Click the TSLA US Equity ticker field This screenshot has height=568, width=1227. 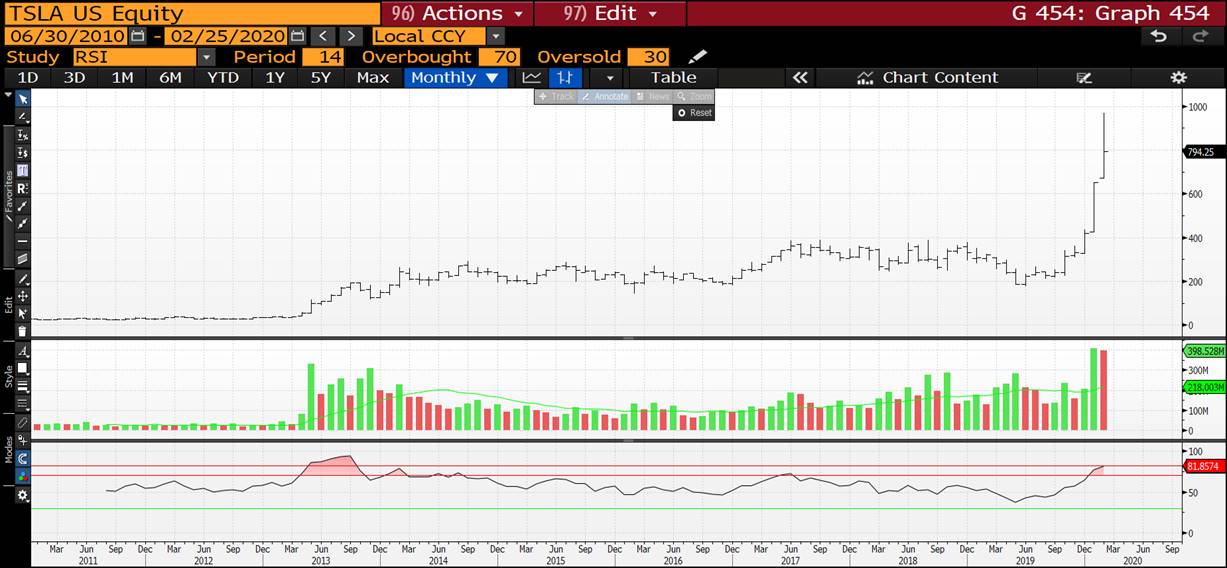click(x=191, y=13)
